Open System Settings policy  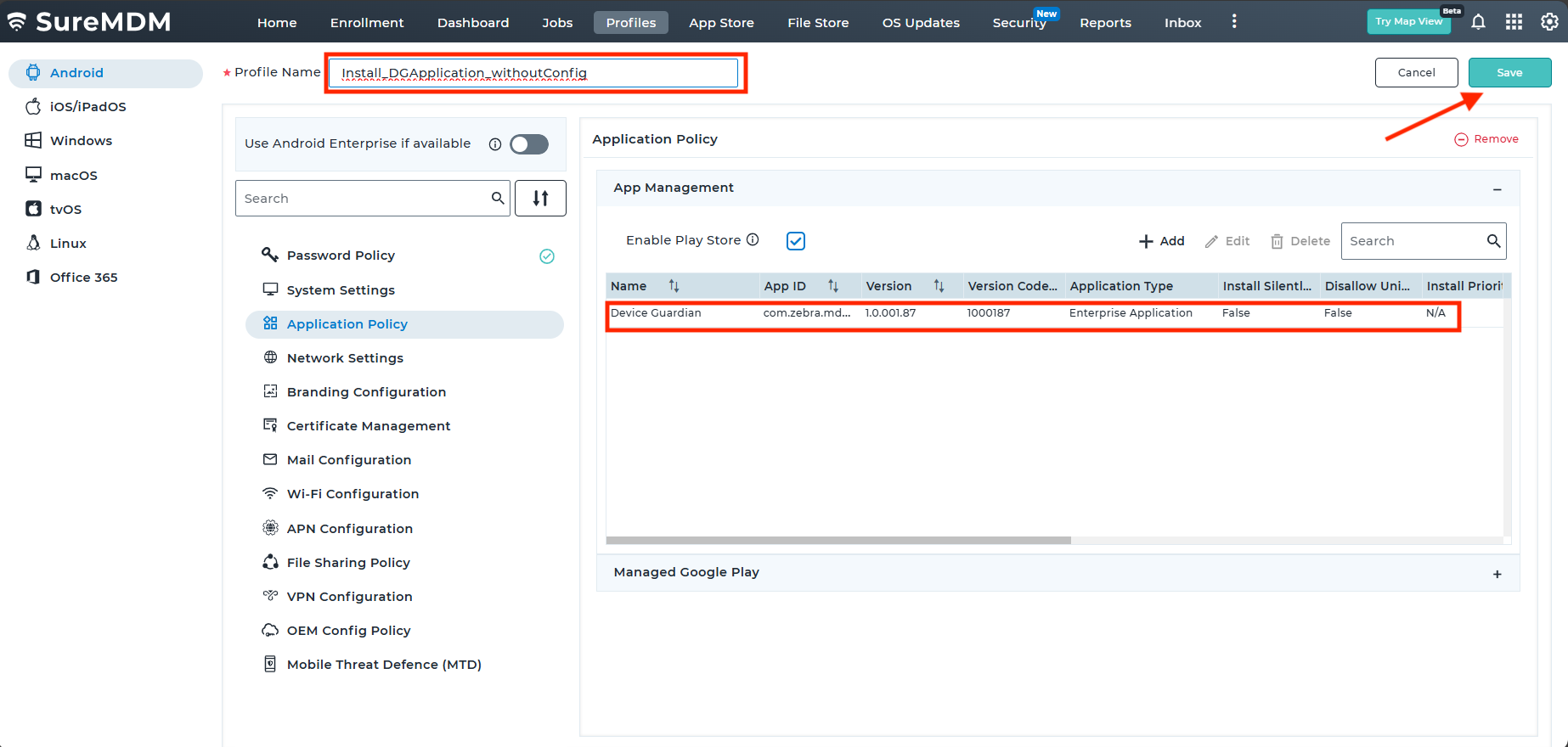pyautogui.click(x=404, y=289)
